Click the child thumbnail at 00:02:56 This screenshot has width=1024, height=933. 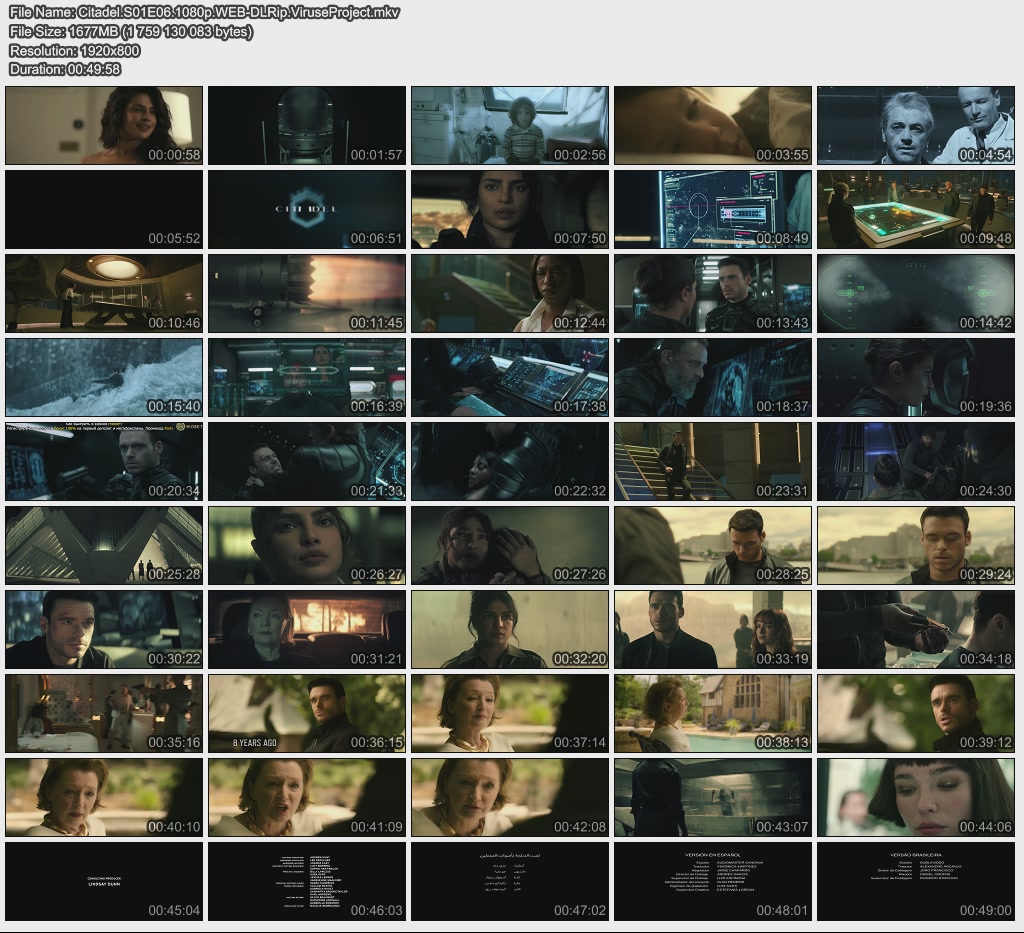510,125
